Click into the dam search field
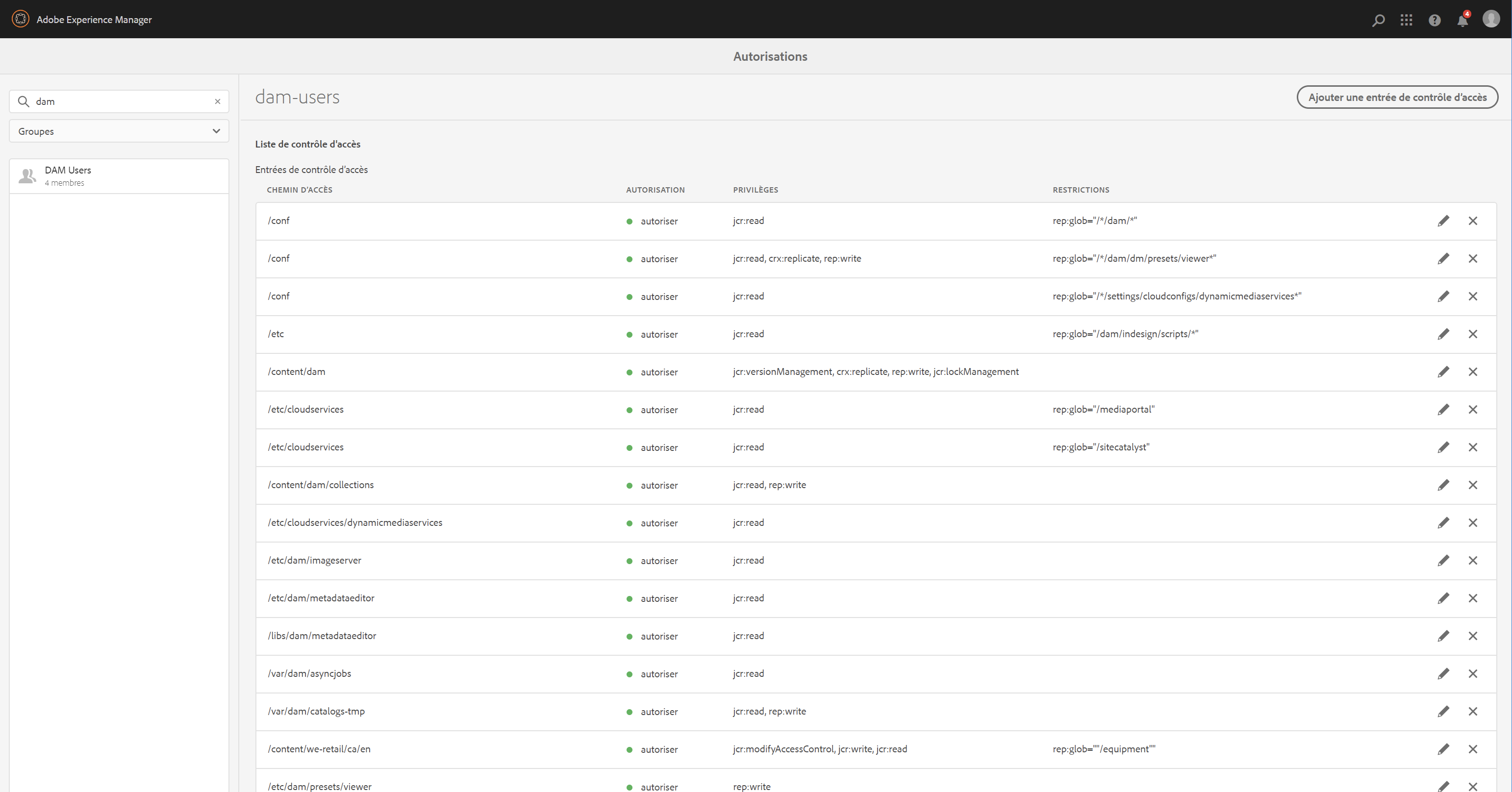This screenshot has height=792, width=1512. coord(117,101)
